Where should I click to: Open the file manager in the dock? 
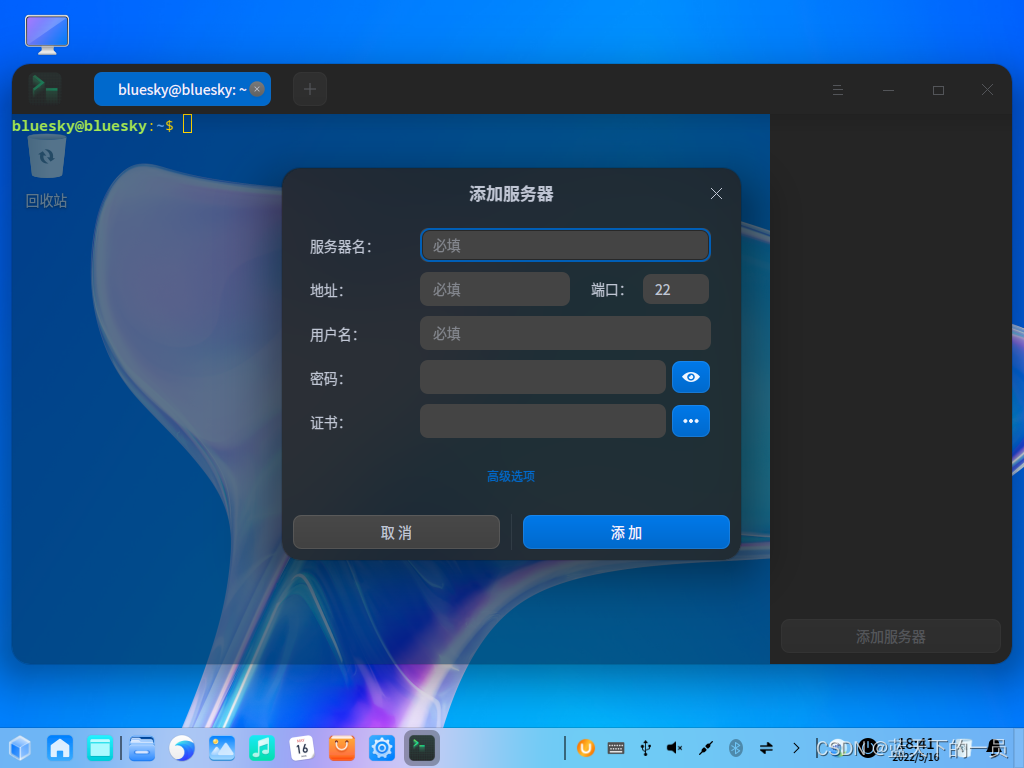pyautogui.click(x=142, y=748)
